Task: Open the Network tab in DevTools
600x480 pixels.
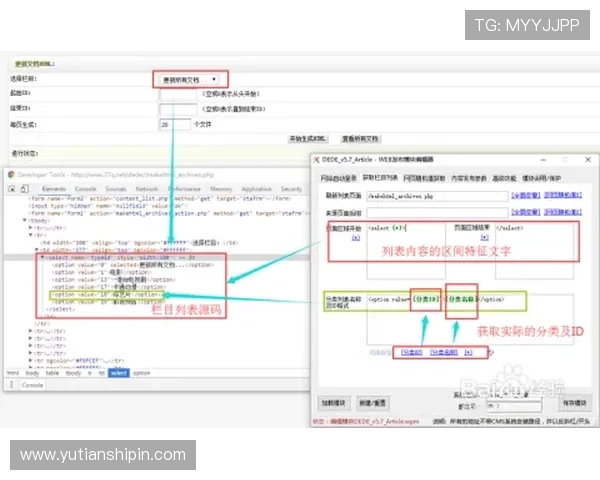Action: [x=147, y=188]
